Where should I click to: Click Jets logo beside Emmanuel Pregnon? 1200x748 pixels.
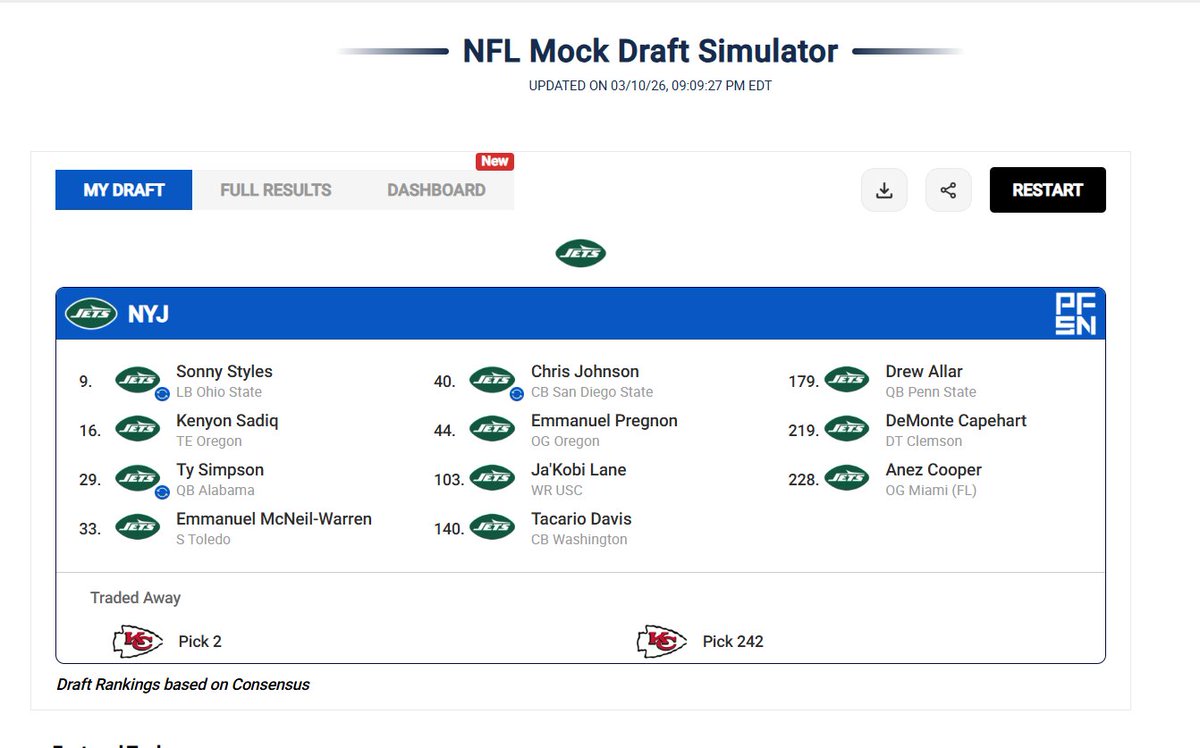click(492, 429)
